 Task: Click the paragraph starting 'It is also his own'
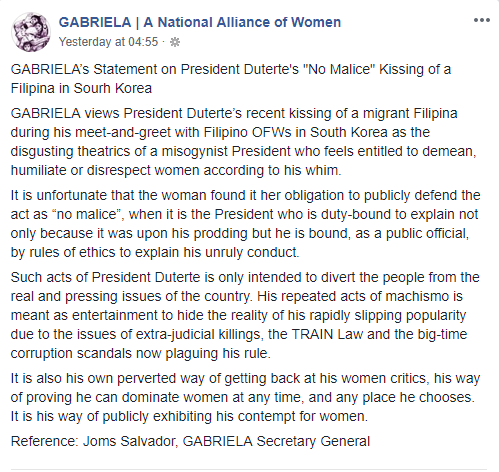[x=245, y=397]
